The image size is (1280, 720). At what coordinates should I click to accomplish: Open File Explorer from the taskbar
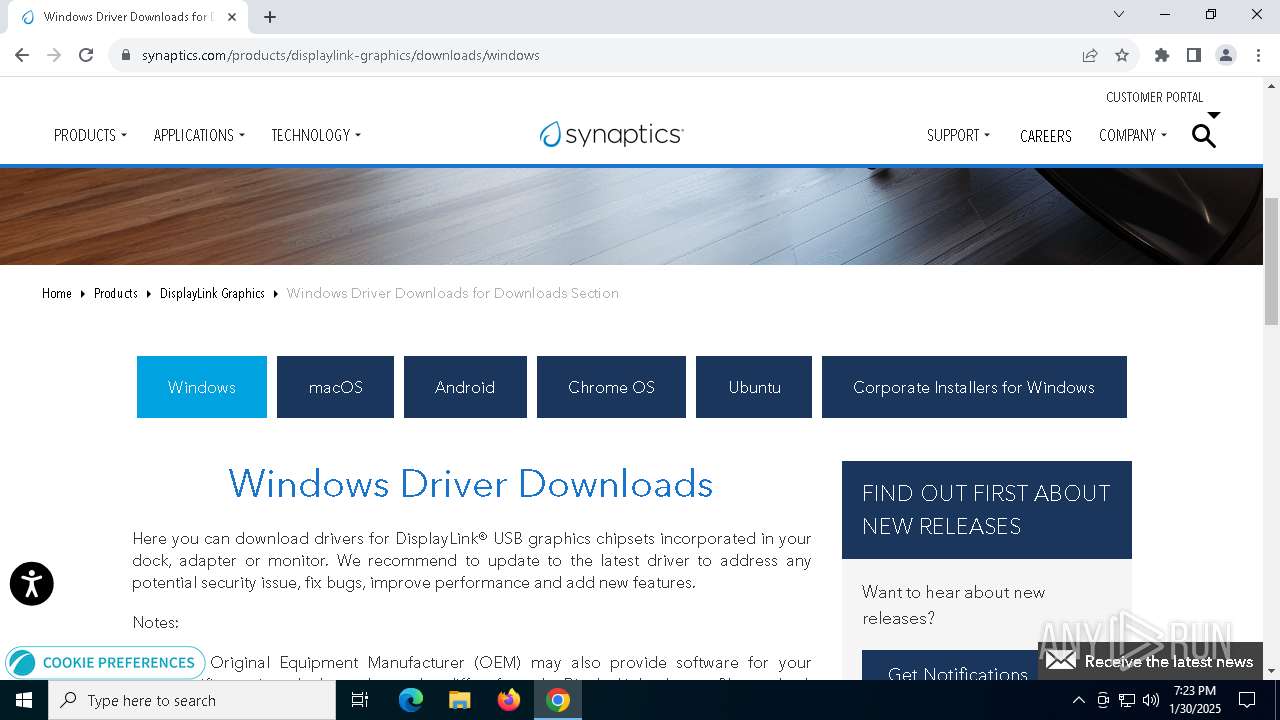tap(460, 700)
